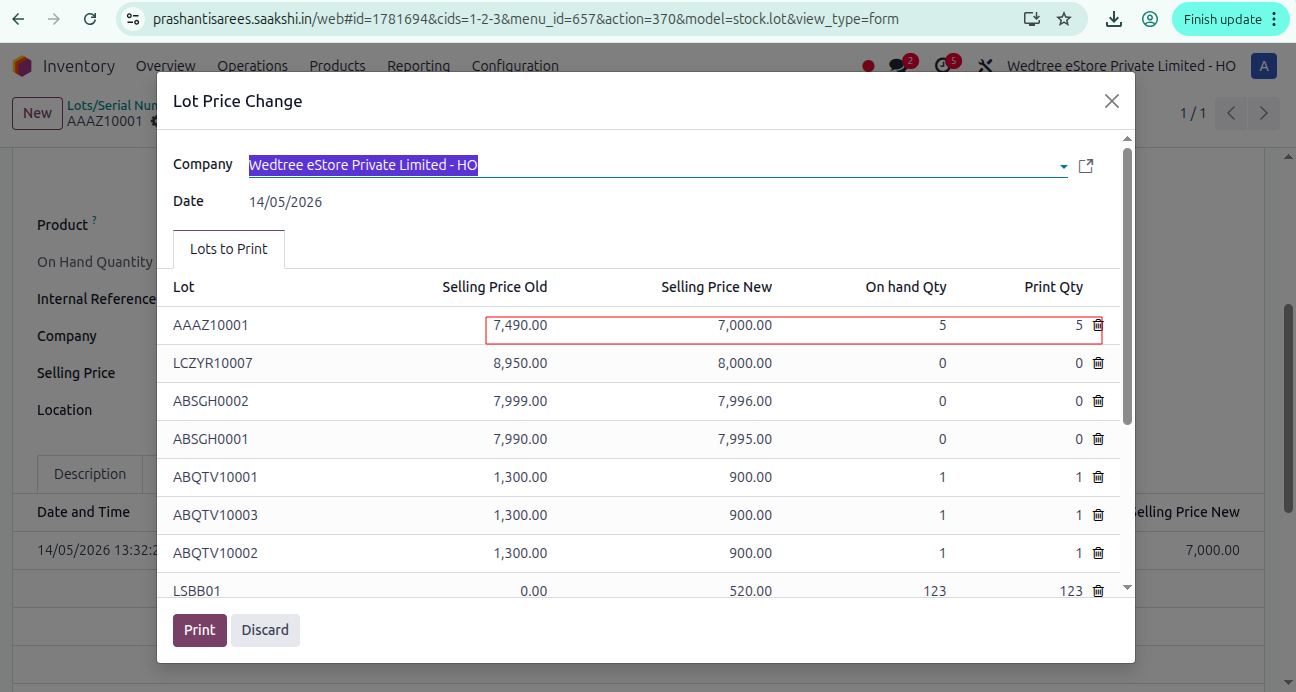Go to previous record arrow

[1232, 113]
